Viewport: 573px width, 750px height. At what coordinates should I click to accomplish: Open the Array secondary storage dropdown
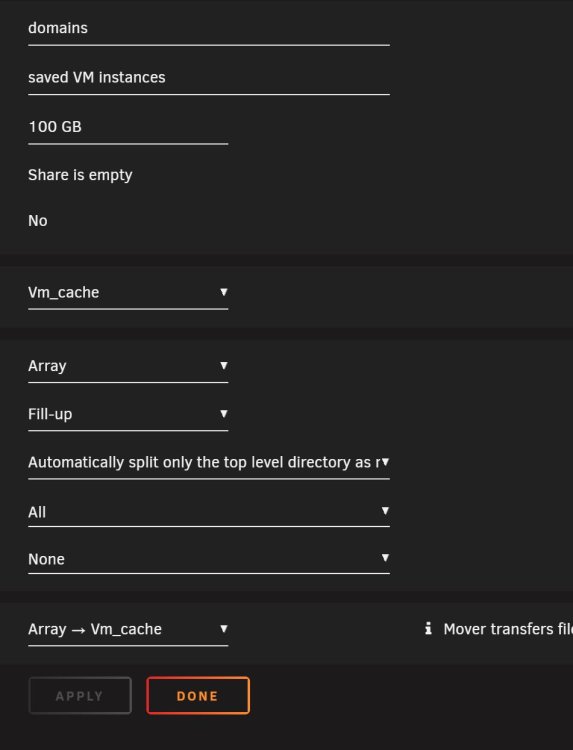128,366
